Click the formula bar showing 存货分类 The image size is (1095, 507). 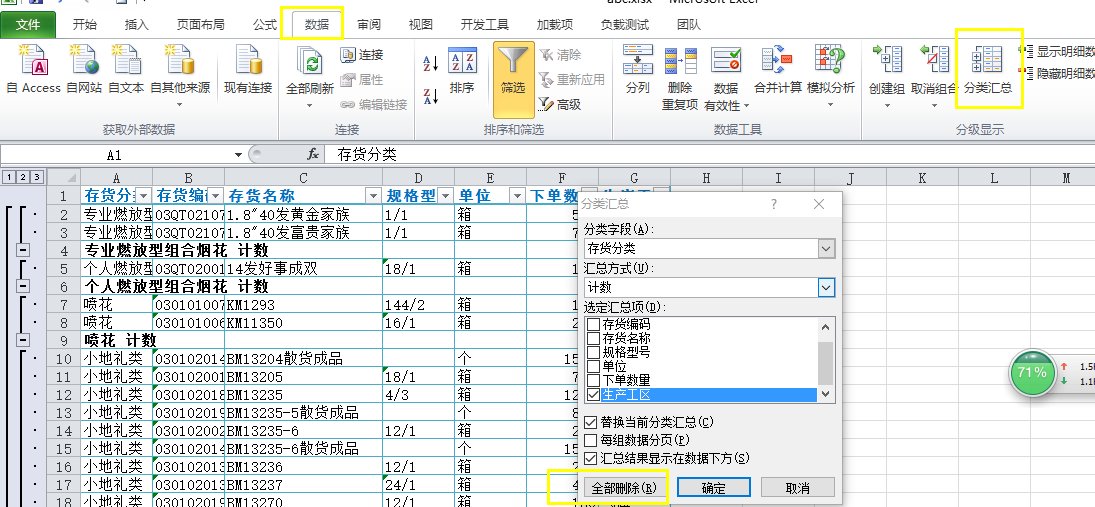click(x=712, y=154)
